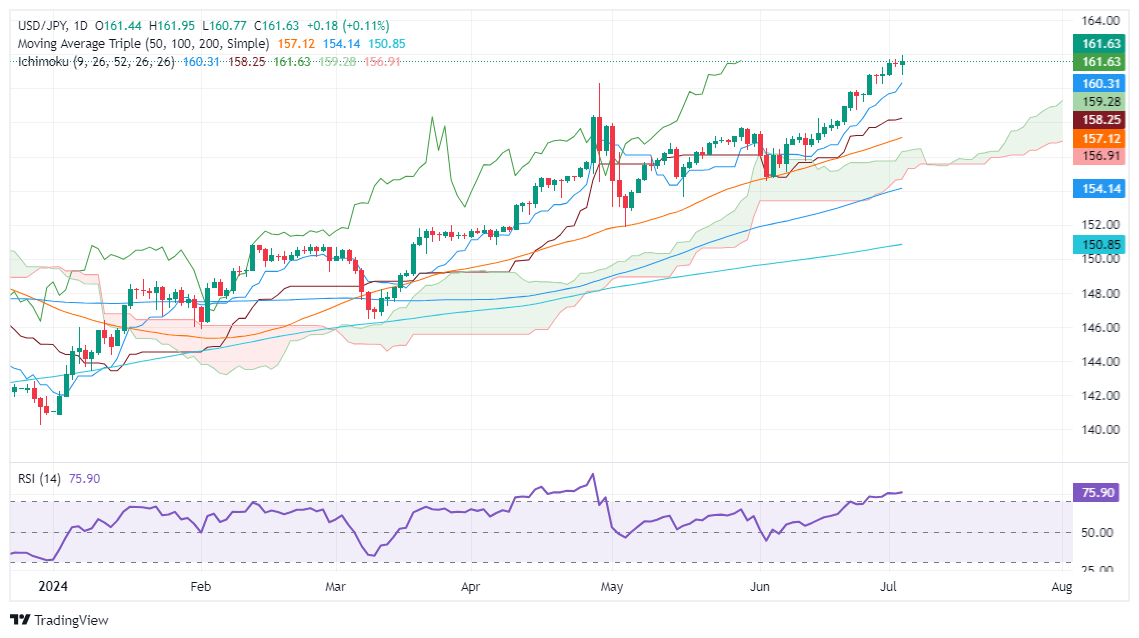Open the Moving Average Triple indicator legend

click(x=143, y=44)
